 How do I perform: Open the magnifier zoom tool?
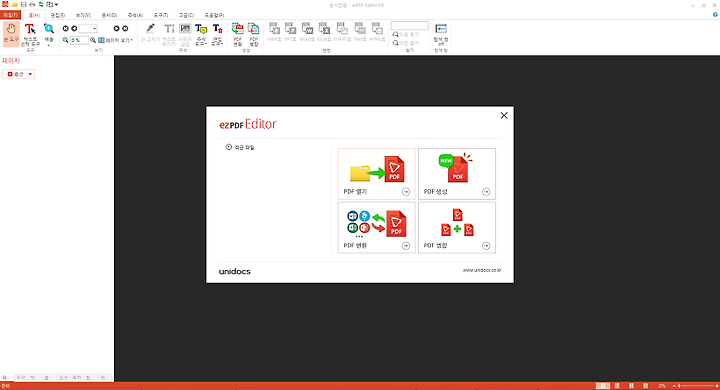click(x=49, y=34)
